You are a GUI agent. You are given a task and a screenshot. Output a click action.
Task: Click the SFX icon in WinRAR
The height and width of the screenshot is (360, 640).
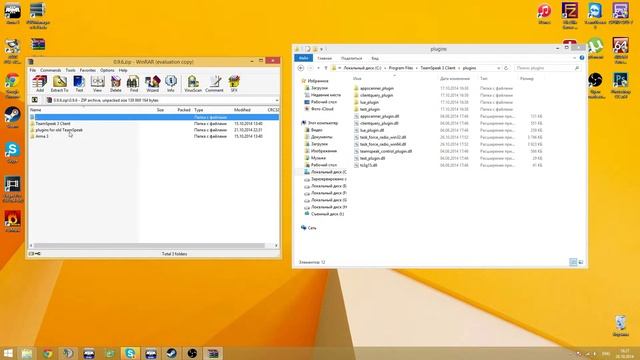tap(234, 84)
